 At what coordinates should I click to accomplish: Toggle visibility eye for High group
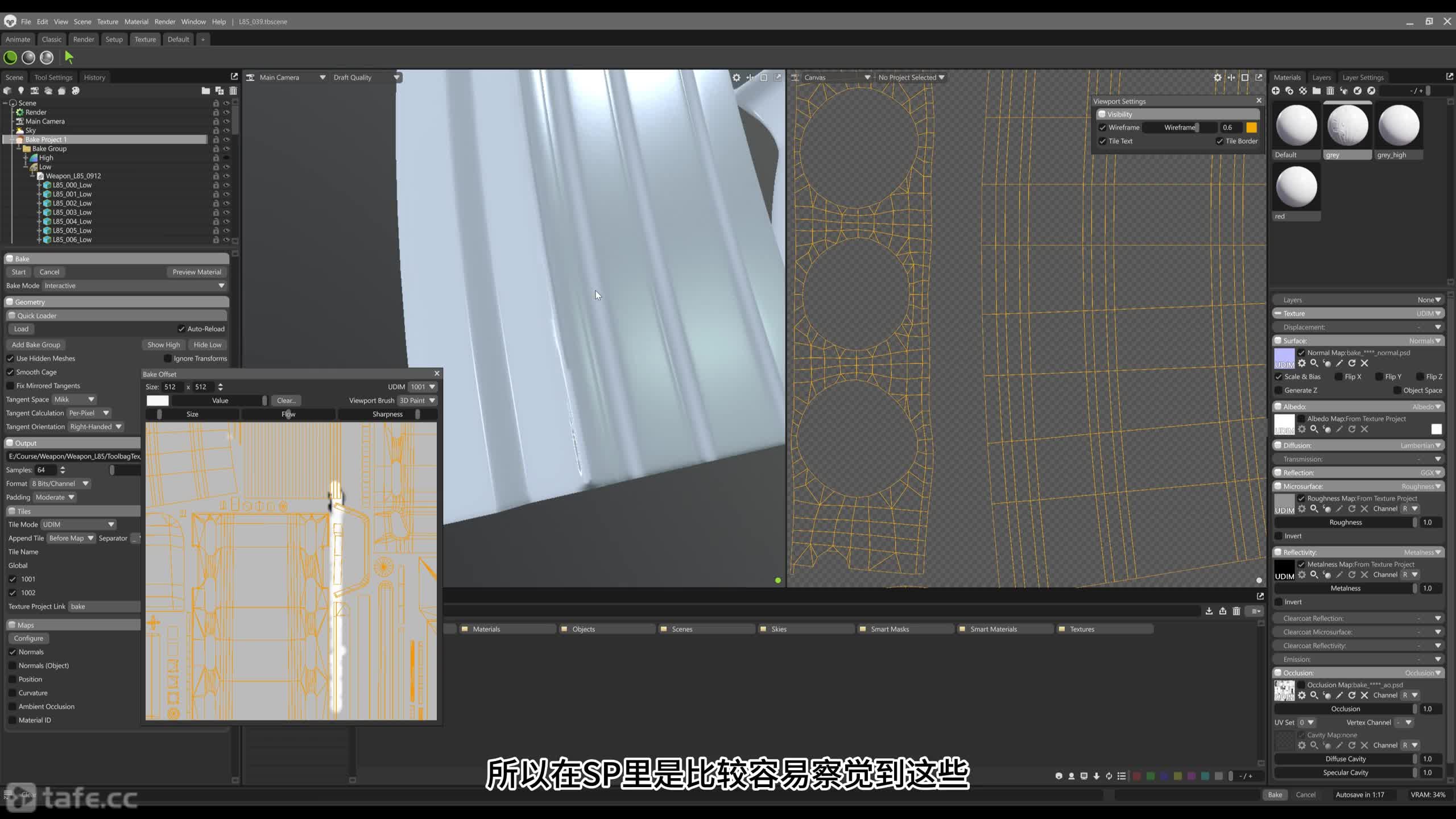226,158
